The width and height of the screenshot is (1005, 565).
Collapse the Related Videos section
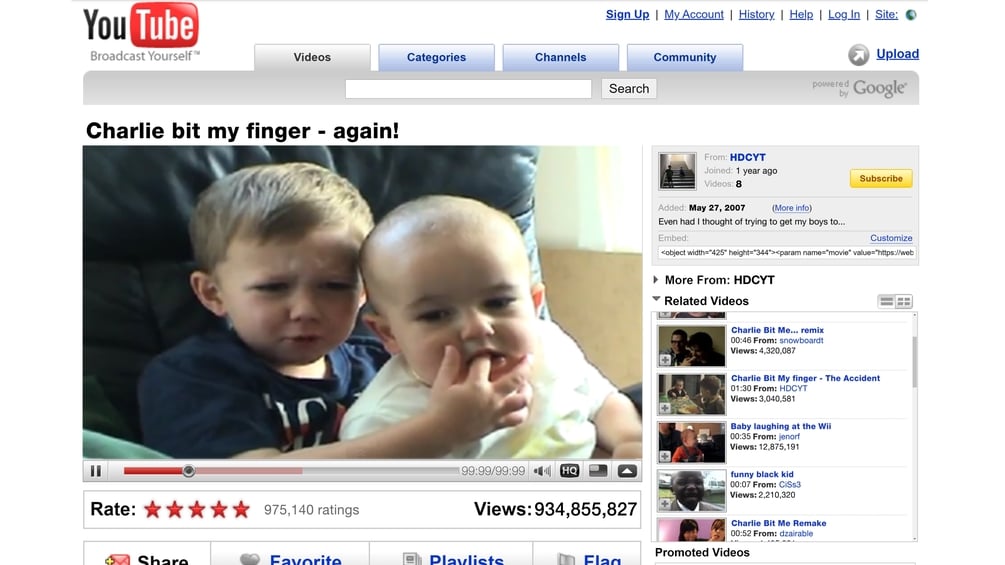(x=656, y=299)
